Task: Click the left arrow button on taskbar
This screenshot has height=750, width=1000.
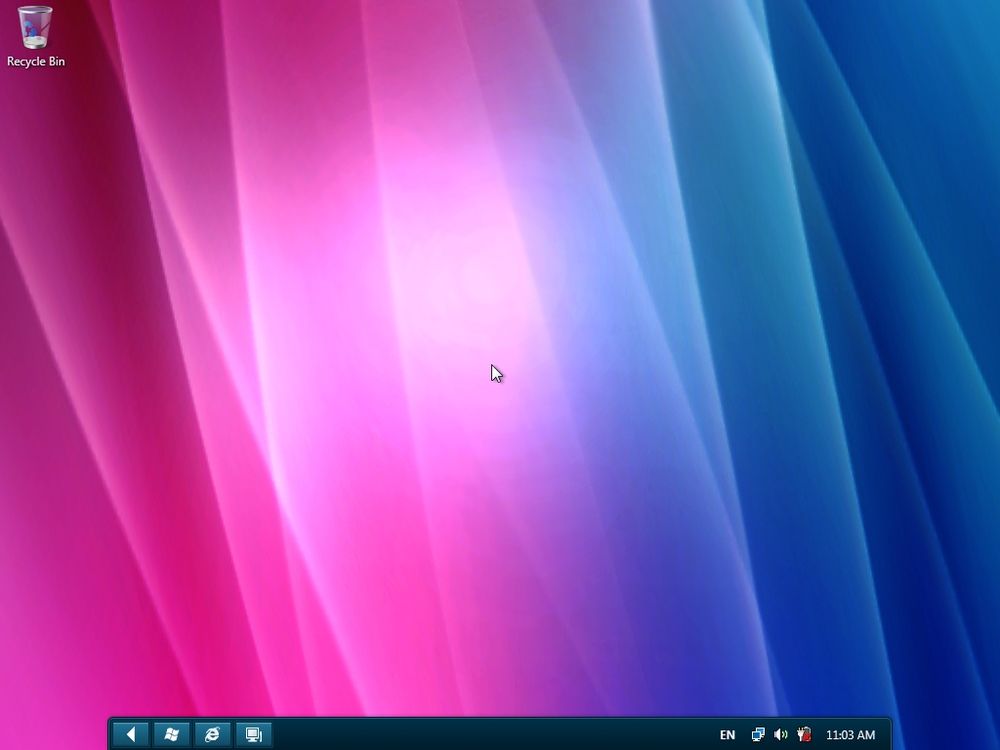Action: tap(131, 735)
